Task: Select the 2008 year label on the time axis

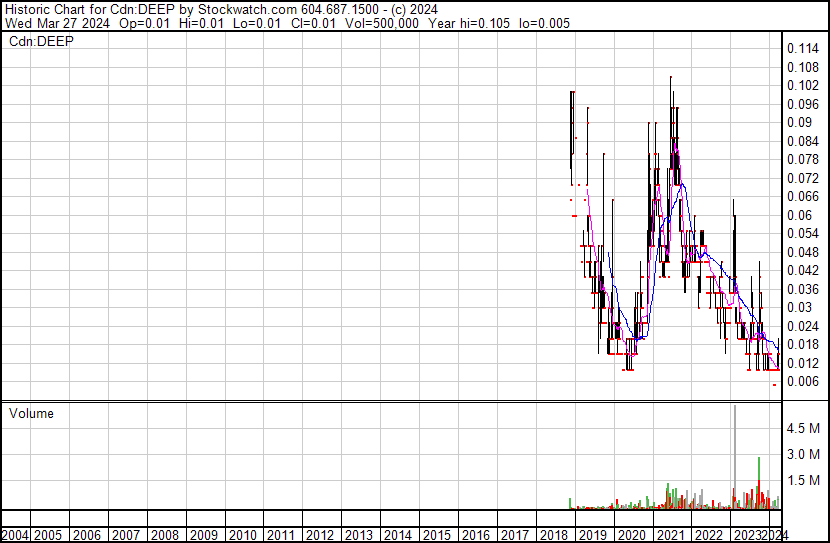Action: (165, 535)
